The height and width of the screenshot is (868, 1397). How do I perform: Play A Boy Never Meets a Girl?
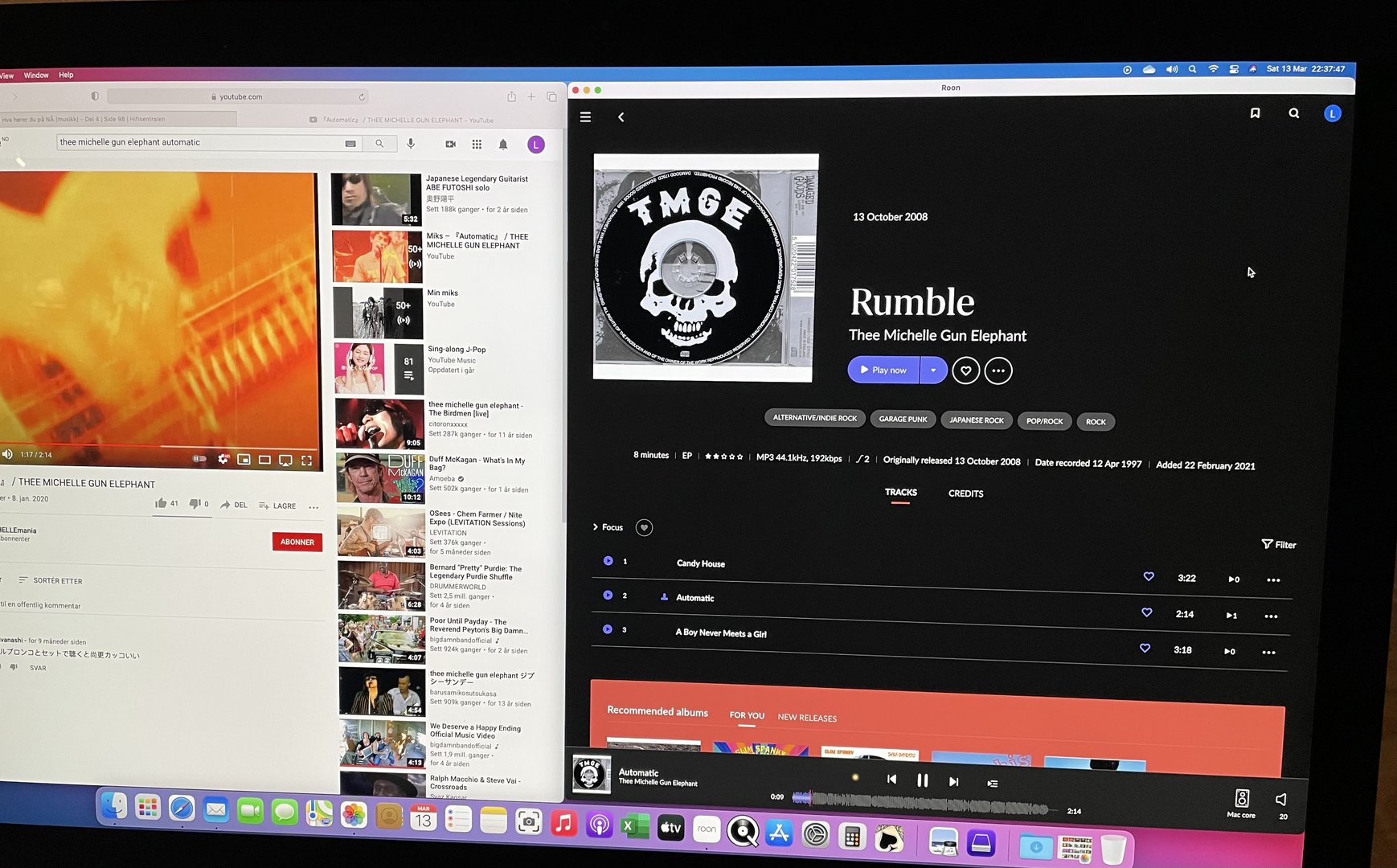coord(607,629)
